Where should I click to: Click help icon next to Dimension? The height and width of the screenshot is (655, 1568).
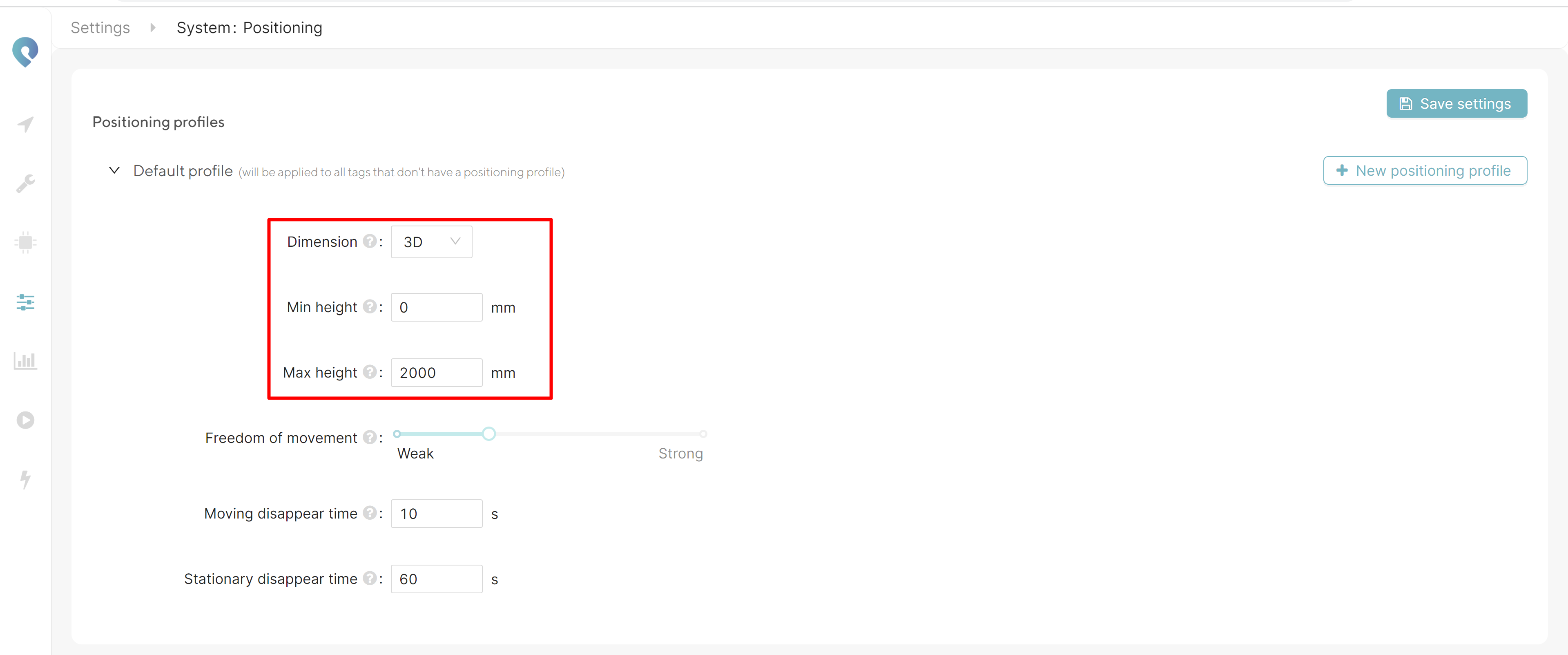(370, 241)
